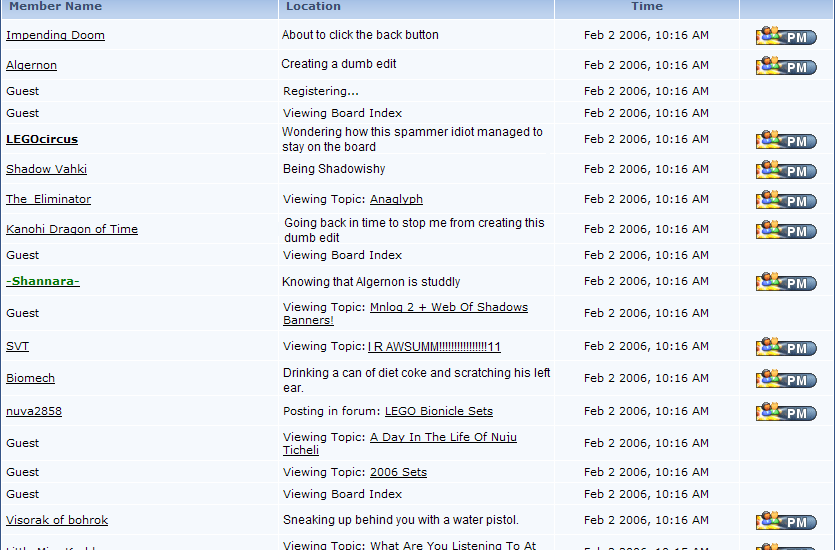
Task: Click PM button for The_Eliminator
Action: coord(786,199)
